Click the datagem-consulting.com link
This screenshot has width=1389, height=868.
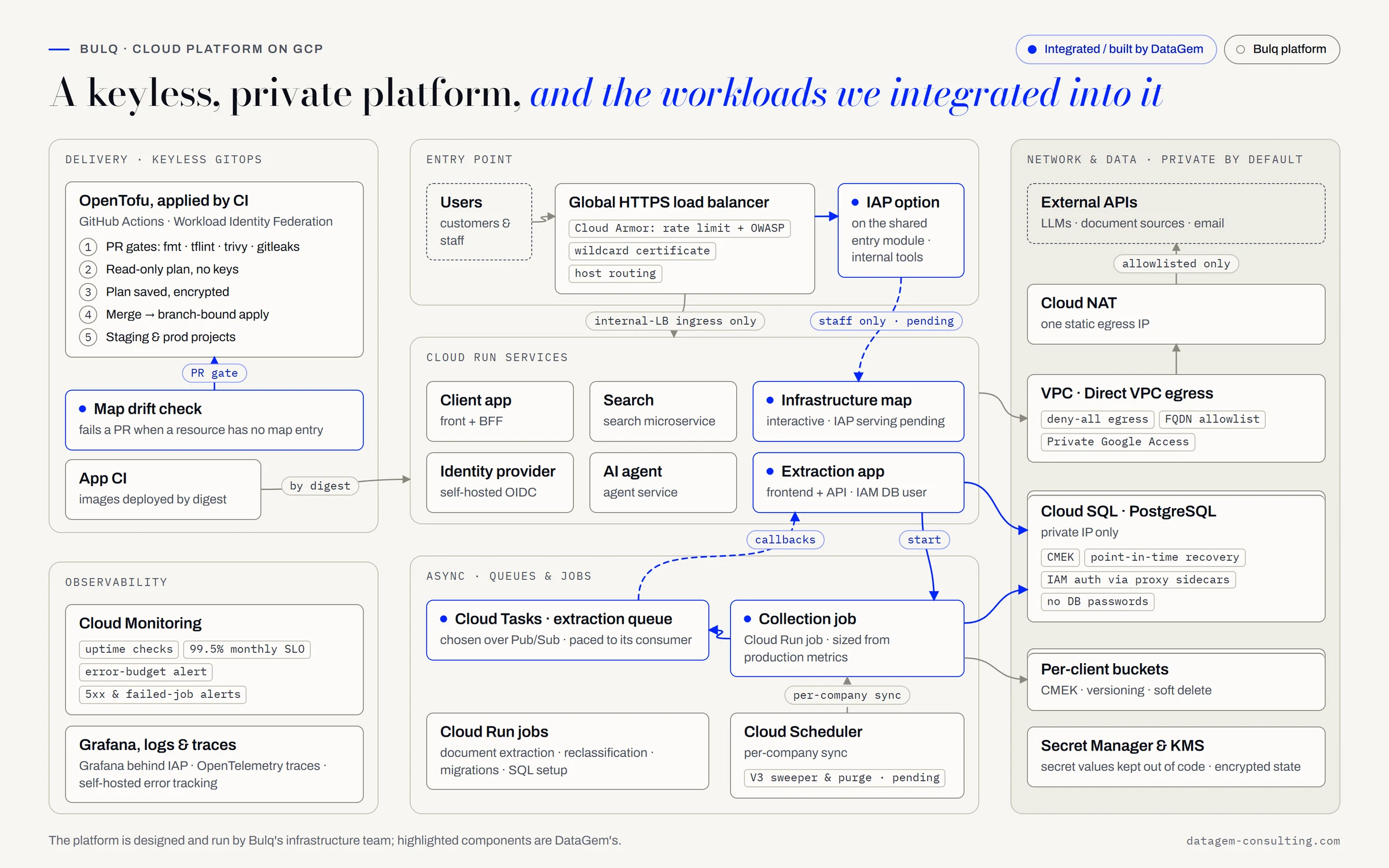[1263, 841]
